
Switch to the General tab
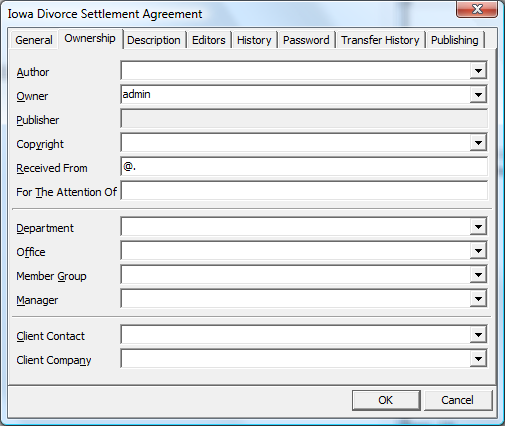(x=34, y=40)
